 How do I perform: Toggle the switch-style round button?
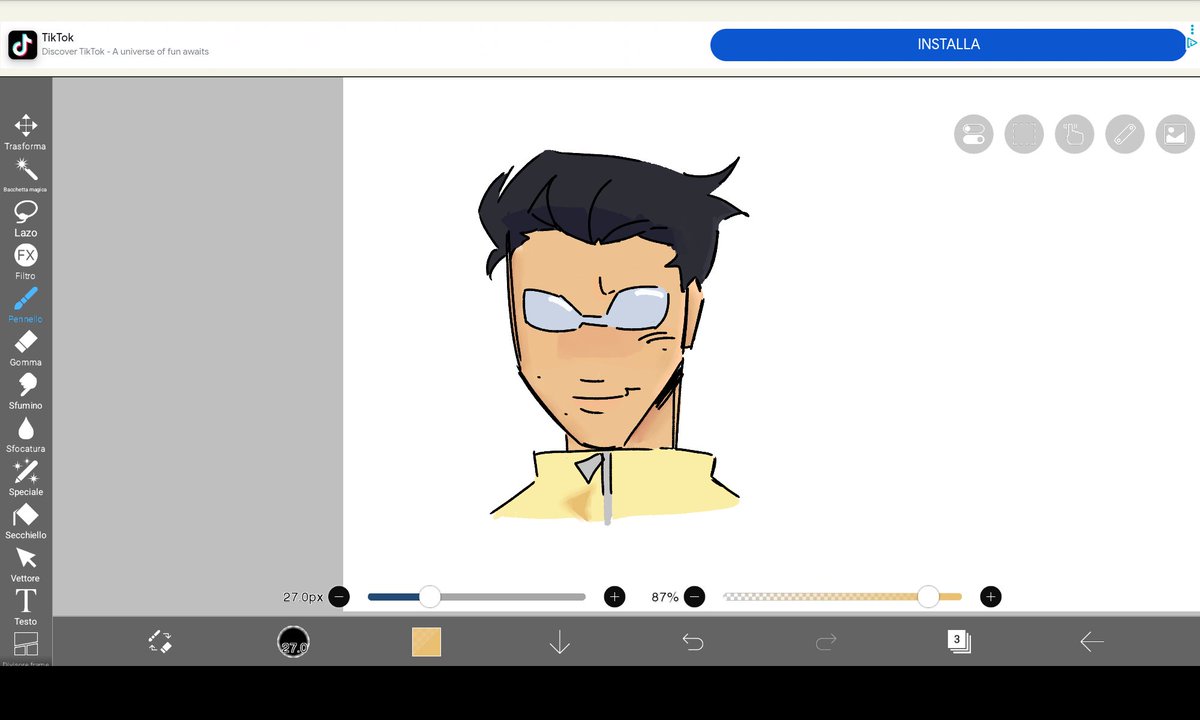pos(974,134)
